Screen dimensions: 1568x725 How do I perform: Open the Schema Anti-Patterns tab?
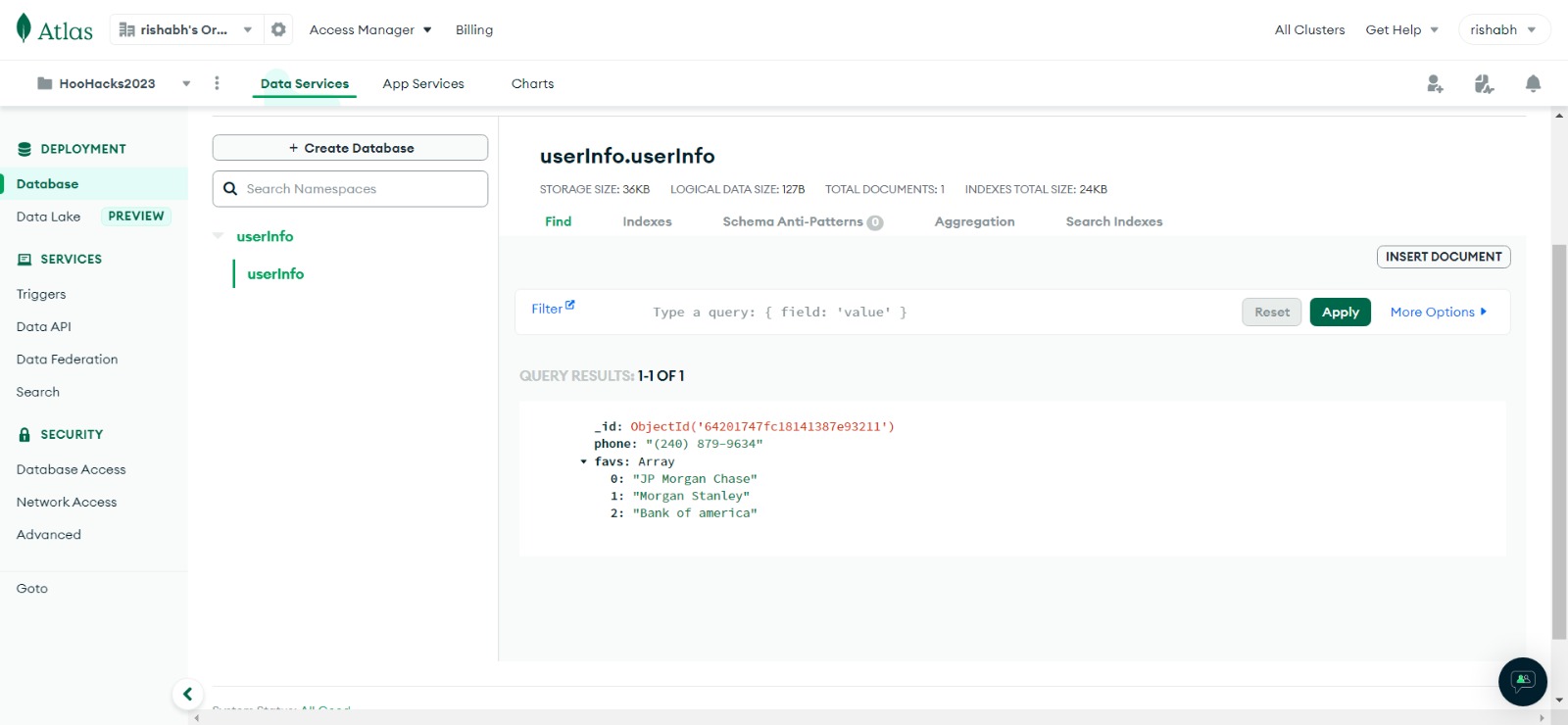(x=803, y=221)
